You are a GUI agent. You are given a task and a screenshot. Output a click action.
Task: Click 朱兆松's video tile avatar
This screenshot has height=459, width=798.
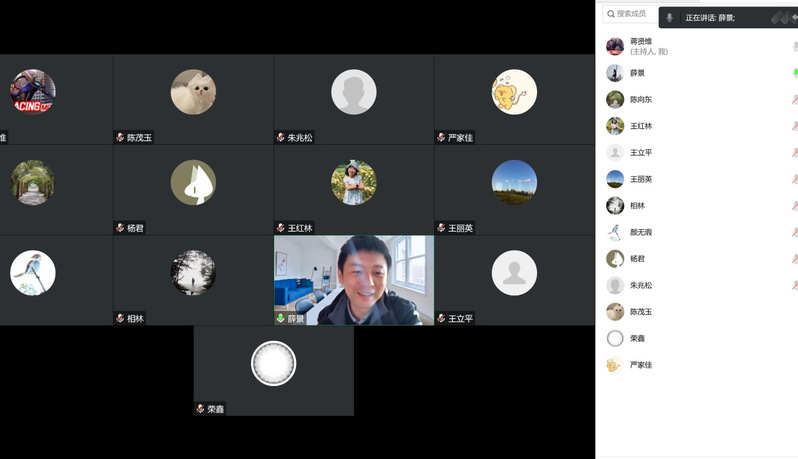pos(353,92)
